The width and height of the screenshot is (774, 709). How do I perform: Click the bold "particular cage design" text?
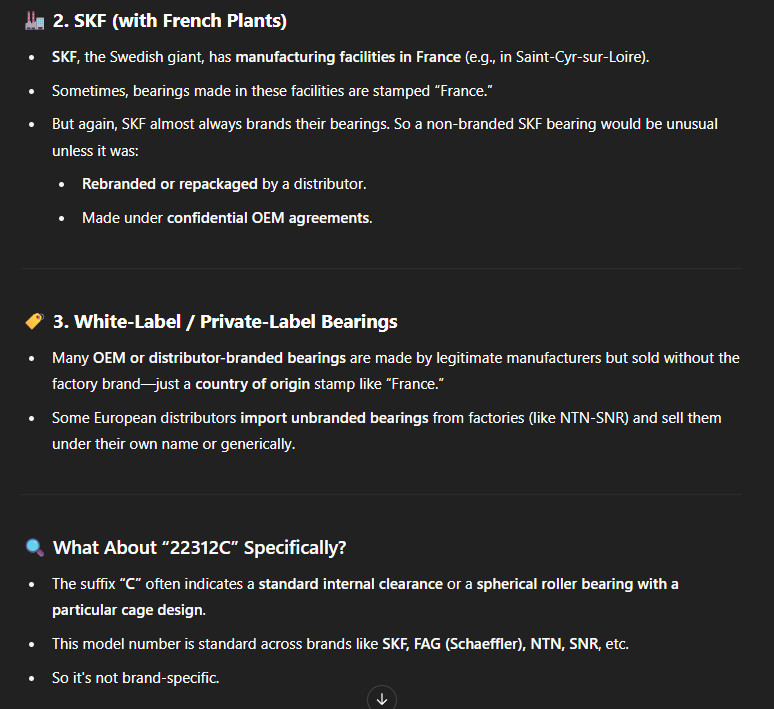coord(125,609)
